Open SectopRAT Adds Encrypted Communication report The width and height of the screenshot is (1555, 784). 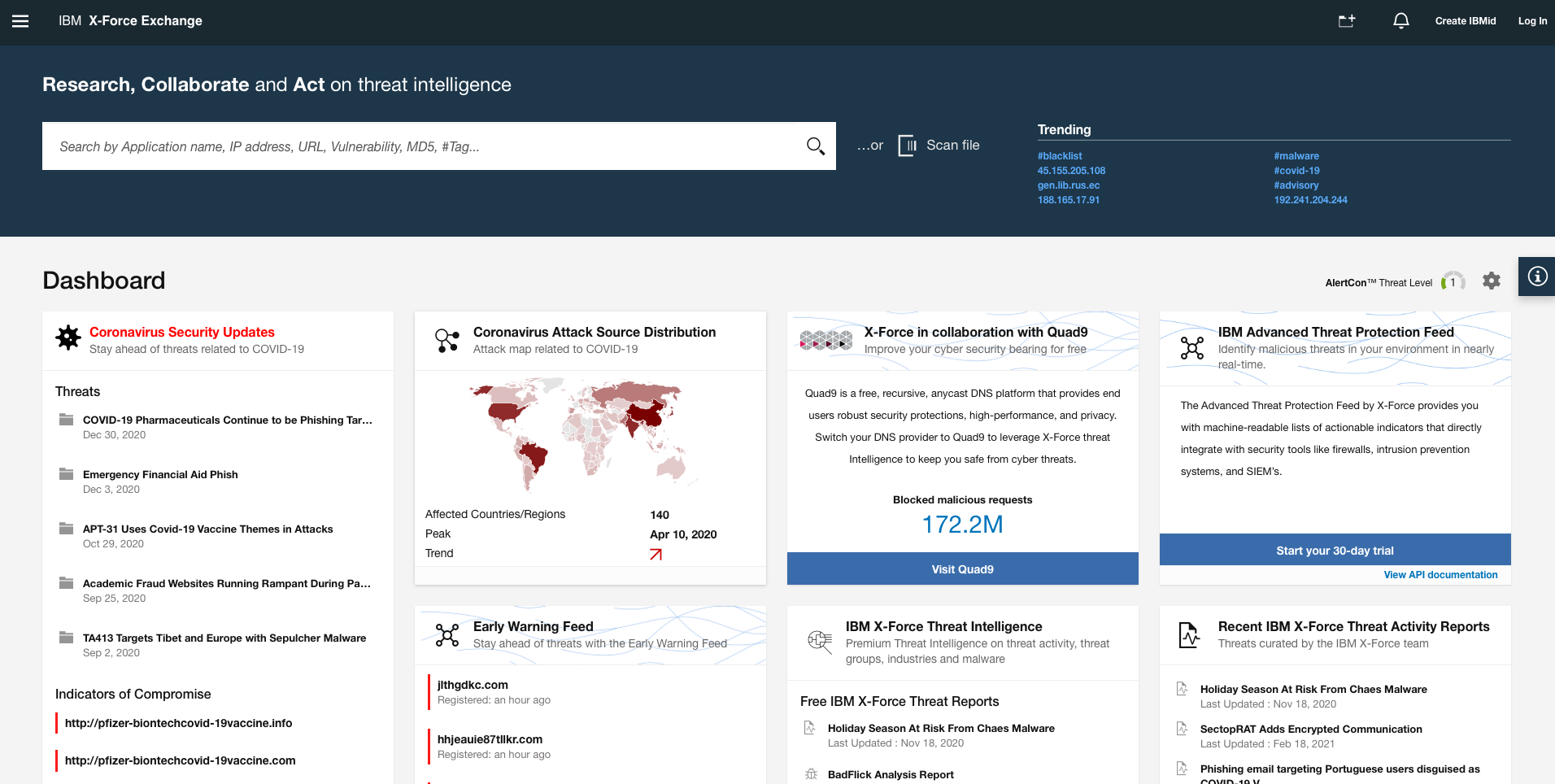tap(1311, 729)
